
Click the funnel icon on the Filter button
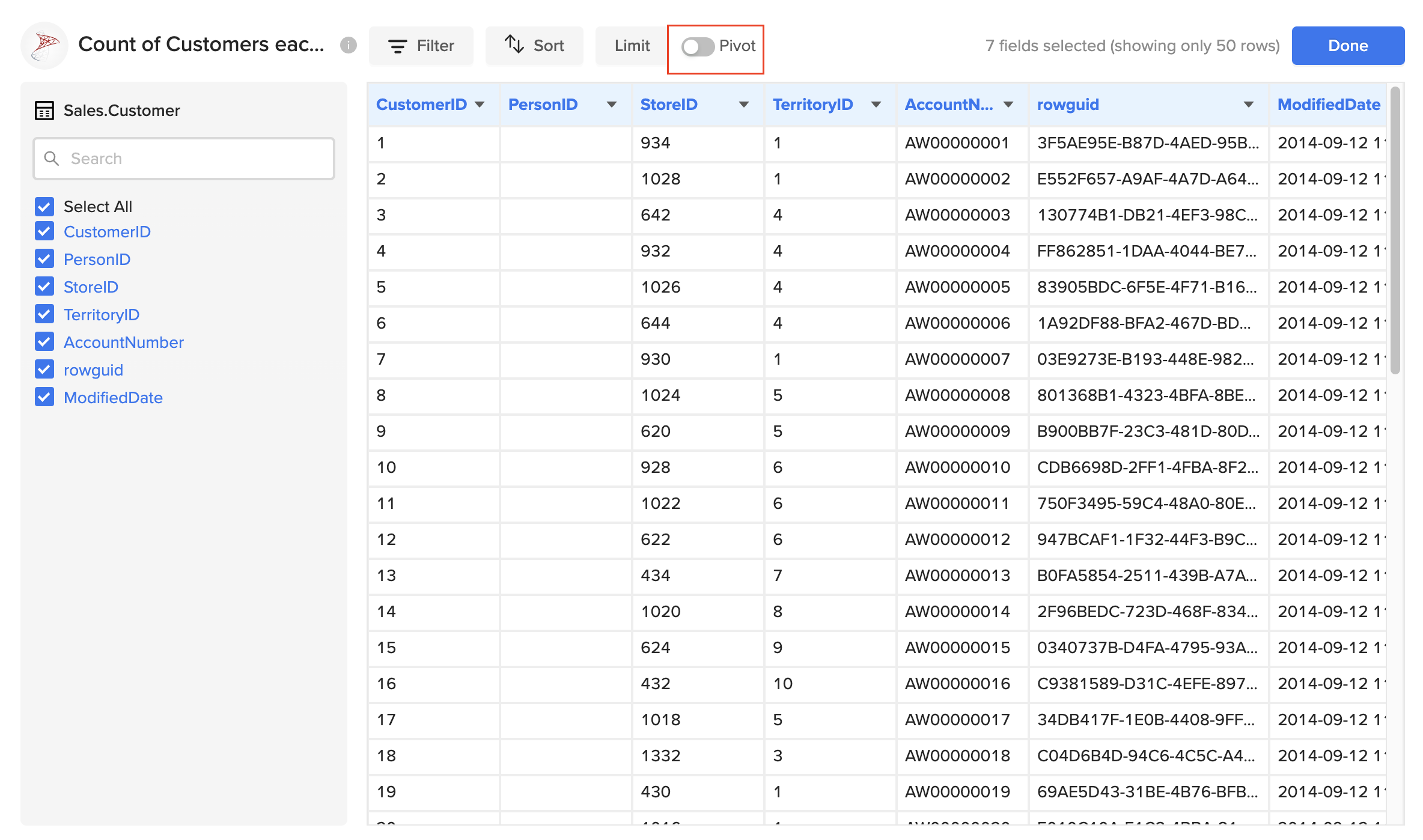click(x=397, y=46)
